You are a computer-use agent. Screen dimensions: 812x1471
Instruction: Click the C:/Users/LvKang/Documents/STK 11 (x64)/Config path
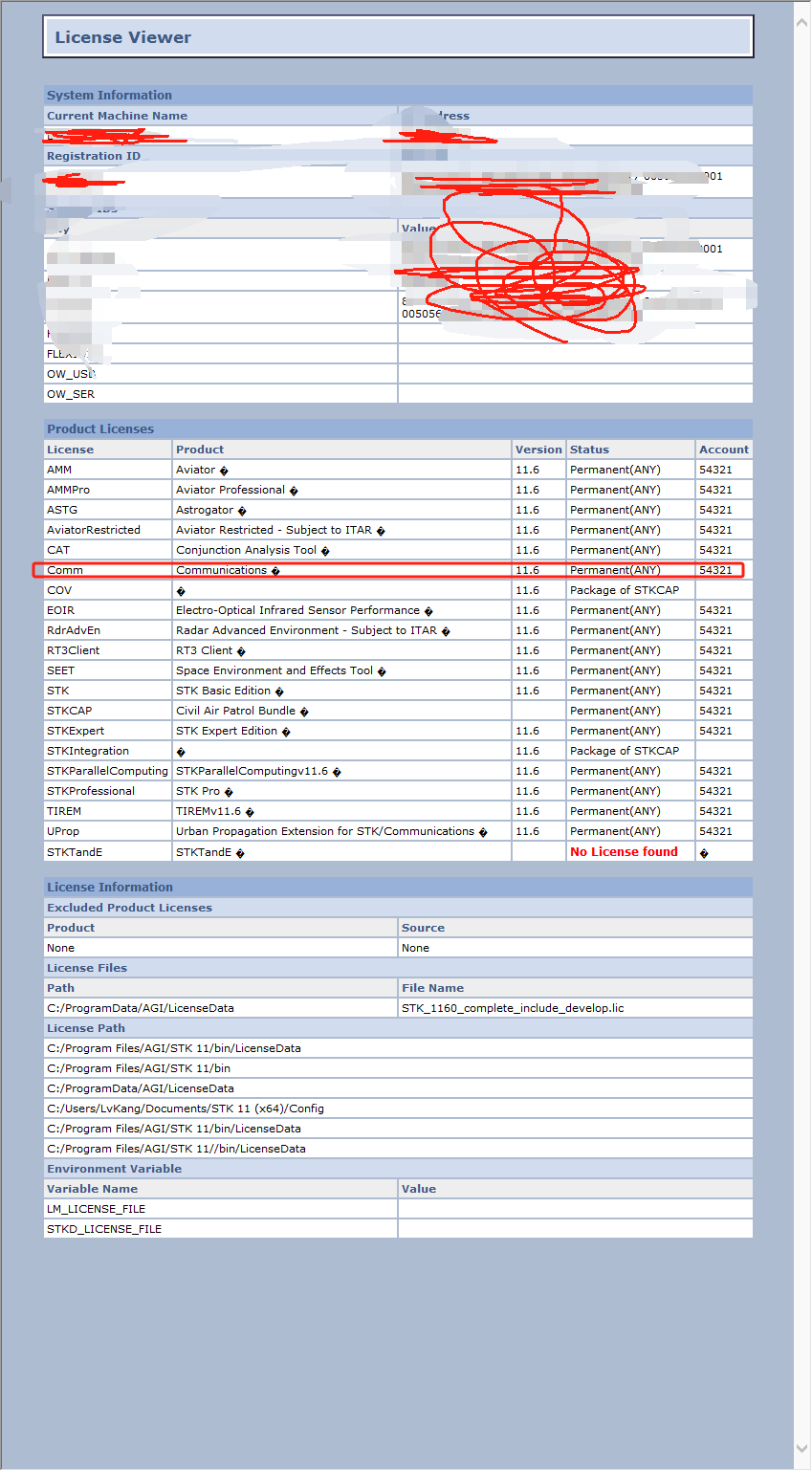click(186, 1109)
